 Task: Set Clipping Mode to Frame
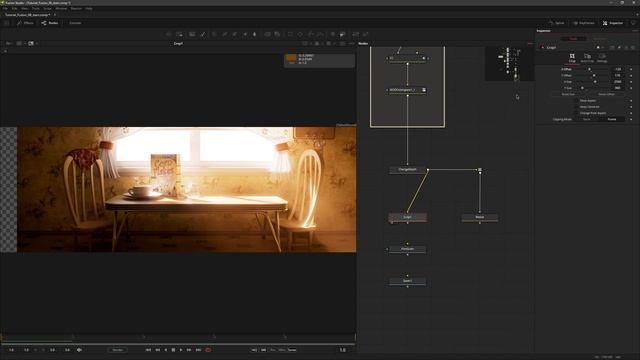coord(612,119)
